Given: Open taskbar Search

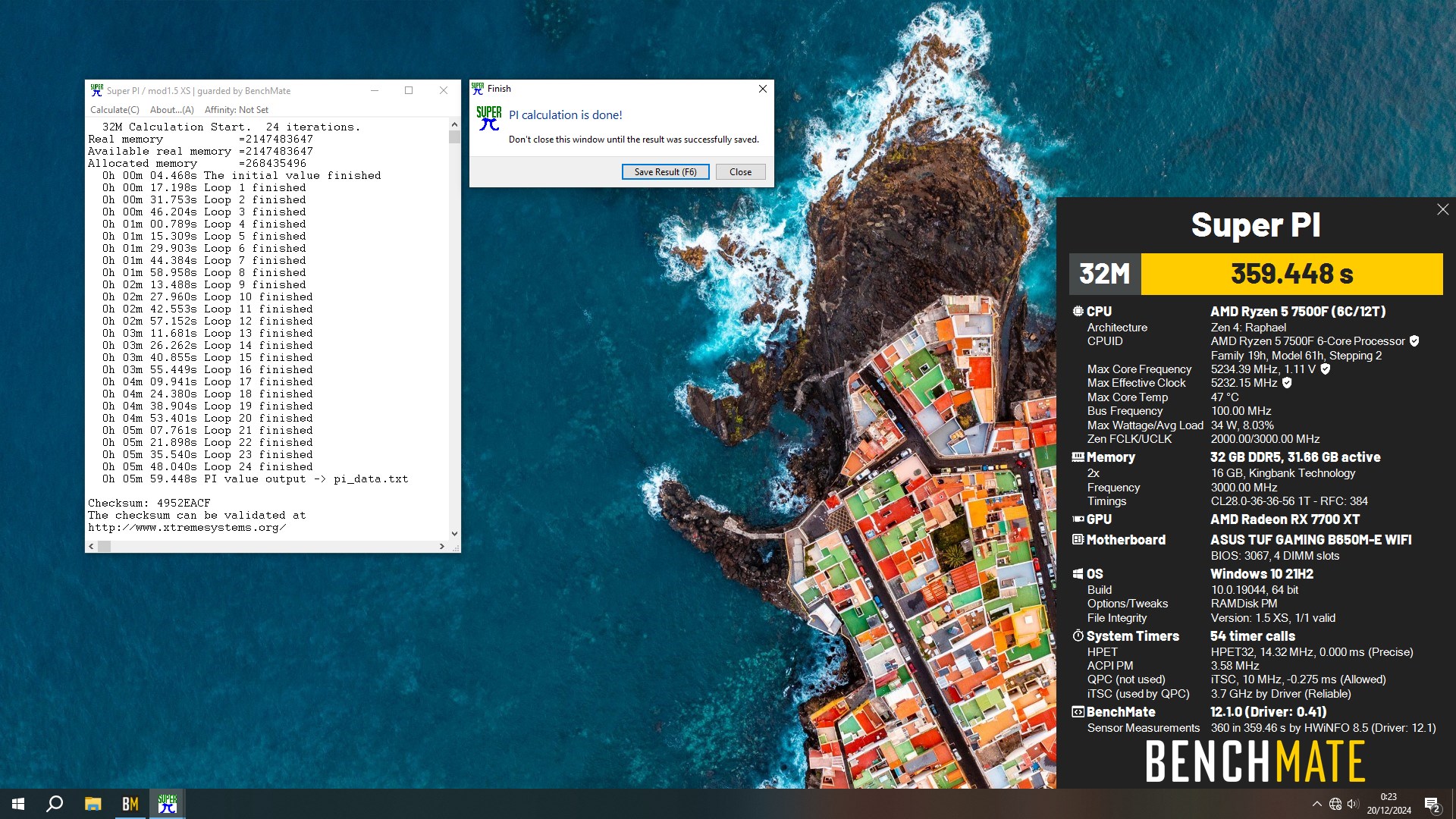Looking at the screenshot, I should (x=55, y=804).
